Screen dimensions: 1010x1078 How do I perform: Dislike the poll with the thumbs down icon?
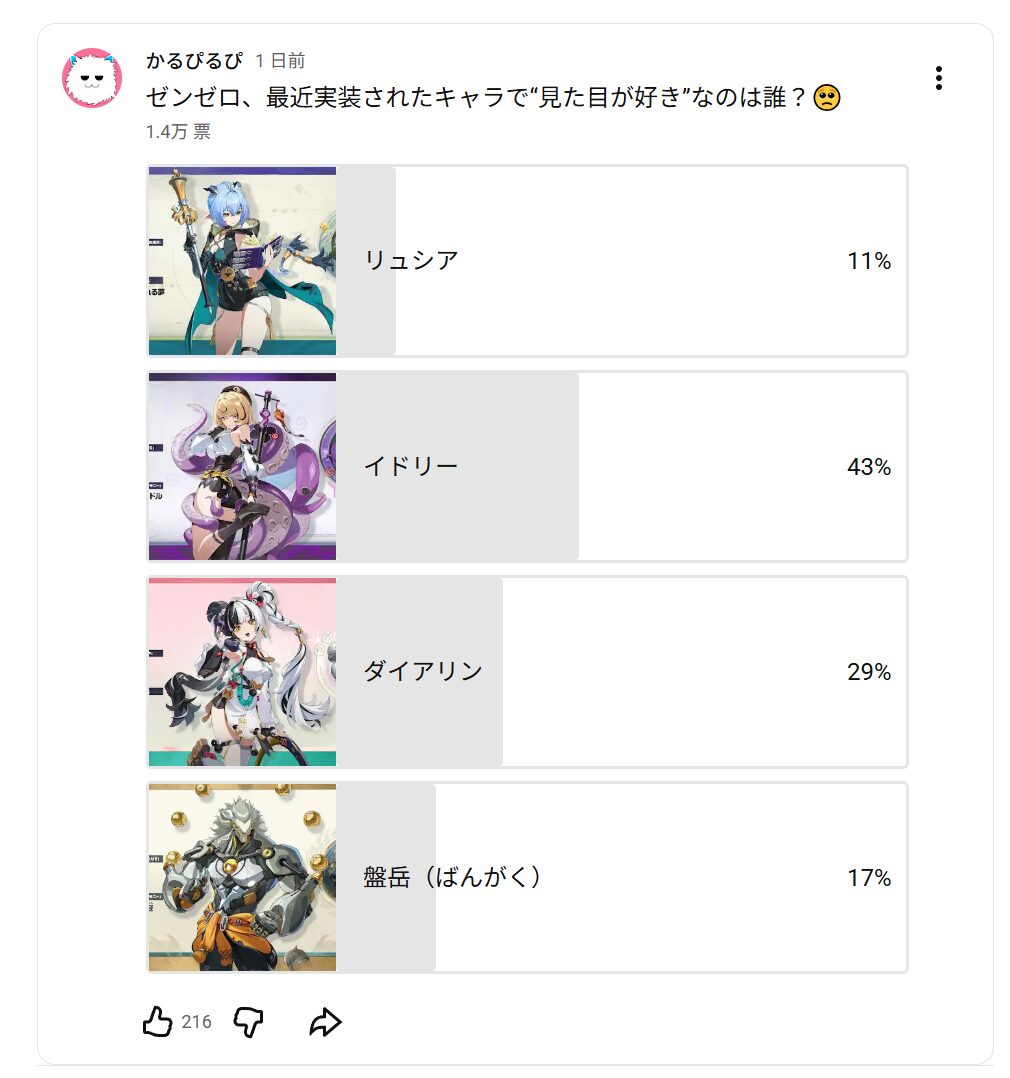[x=247, y=1021]
